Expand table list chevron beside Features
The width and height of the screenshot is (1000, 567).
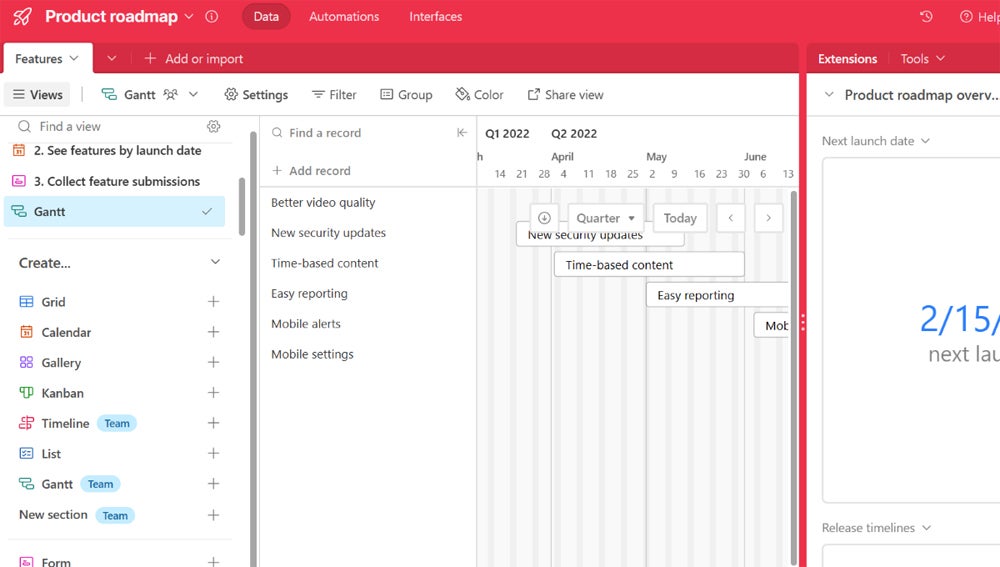[112, 59]
